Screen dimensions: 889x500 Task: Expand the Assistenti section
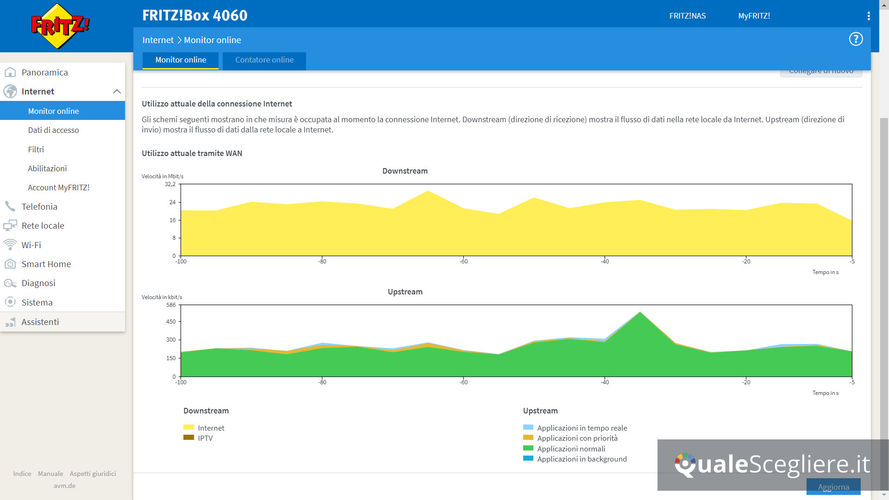(40, 322)
